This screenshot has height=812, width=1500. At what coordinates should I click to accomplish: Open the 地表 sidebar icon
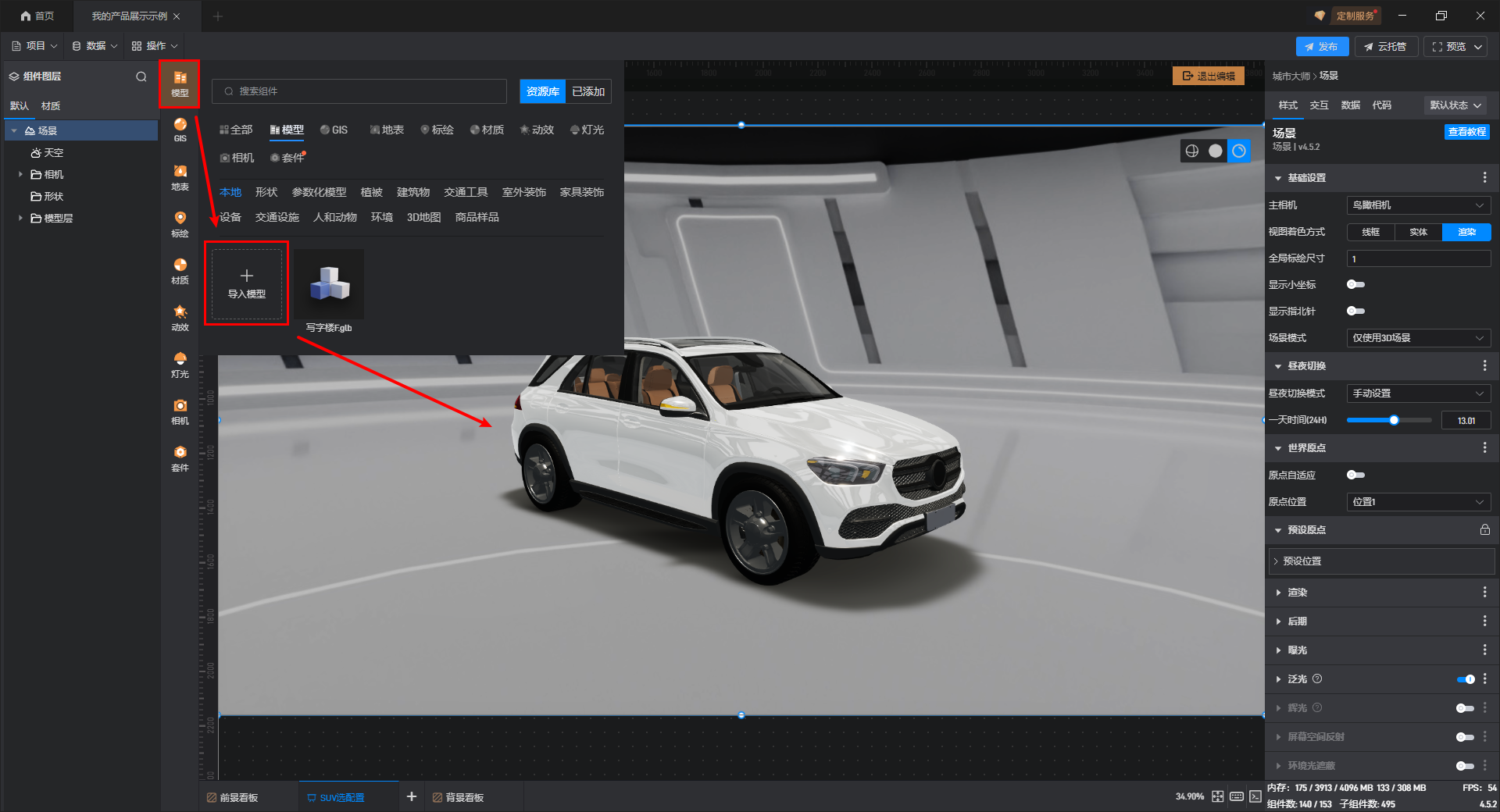coord(180,177)
